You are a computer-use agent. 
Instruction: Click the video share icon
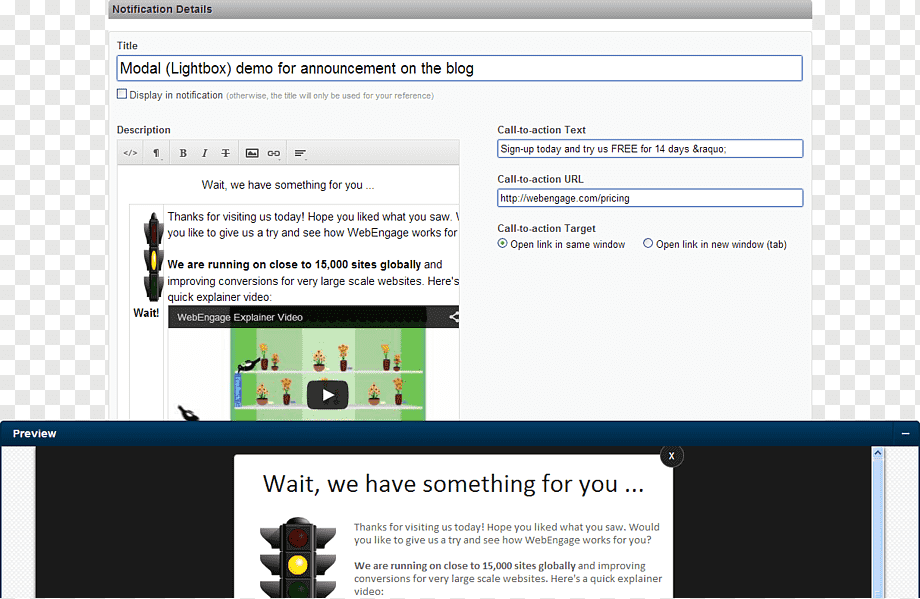(454, 317)
